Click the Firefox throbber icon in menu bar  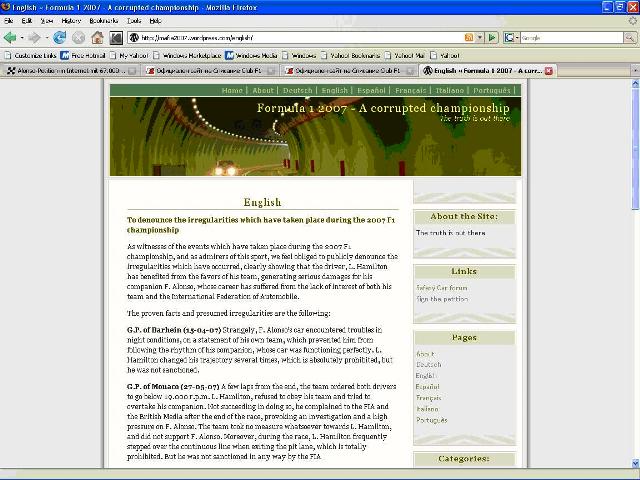633,21
